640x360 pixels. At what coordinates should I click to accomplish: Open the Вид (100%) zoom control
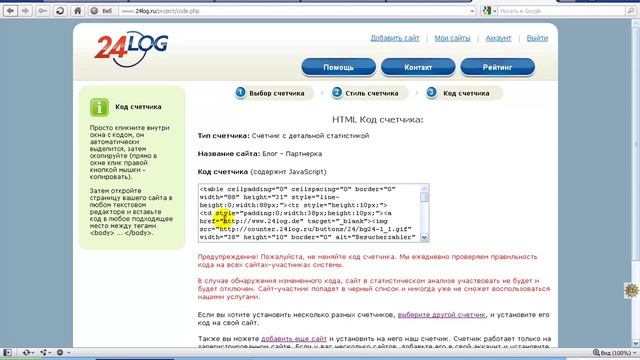614,353
